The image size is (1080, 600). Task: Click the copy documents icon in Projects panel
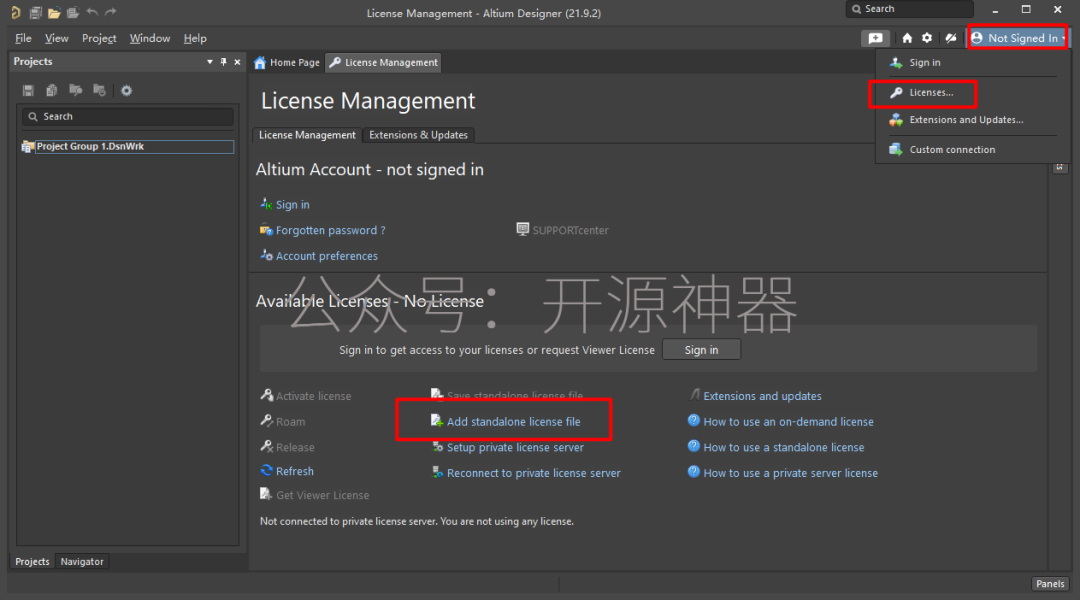click(52, 90)
